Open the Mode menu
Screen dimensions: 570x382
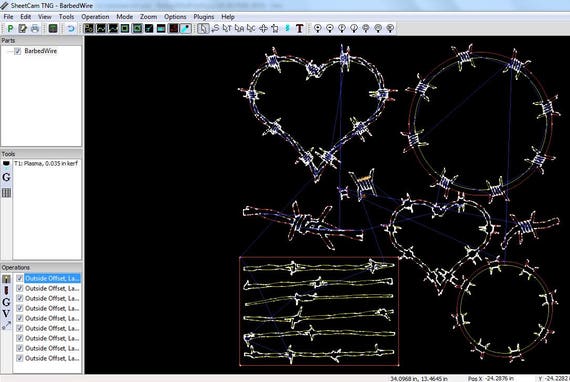click(x=125, y=17)
